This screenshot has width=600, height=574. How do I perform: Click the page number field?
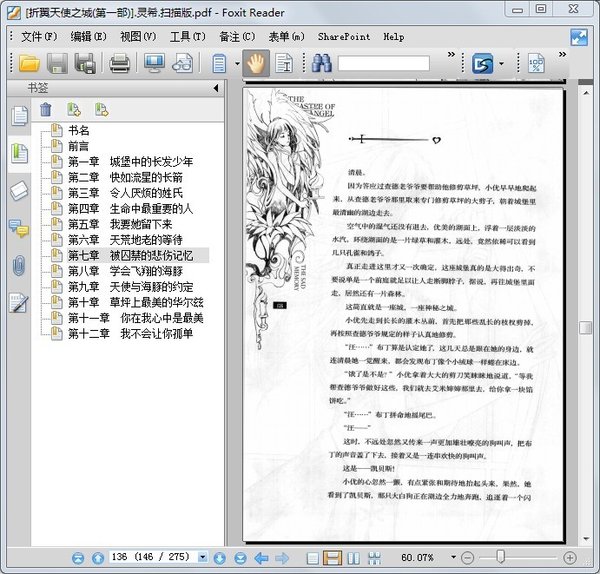[153, 557]
